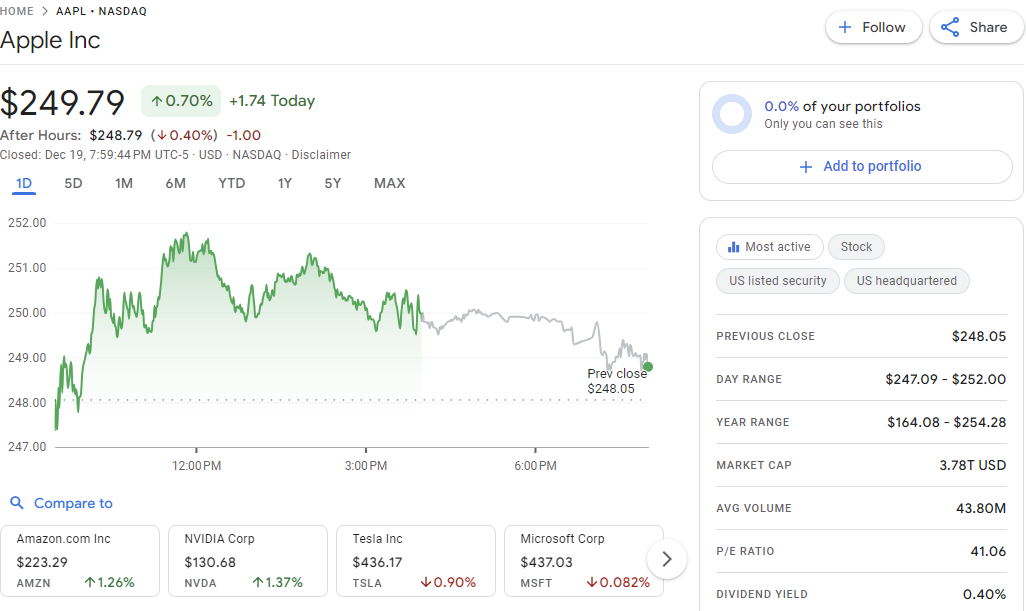Open the Microsoft Corp comparison card
The height and width of the screenshot is (611, 1026).
pos(584,561)
